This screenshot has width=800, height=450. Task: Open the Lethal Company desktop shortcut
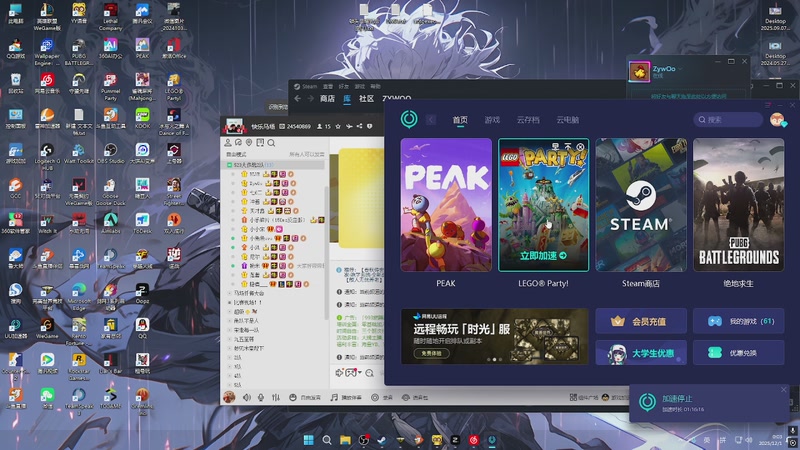pos(110,16)
